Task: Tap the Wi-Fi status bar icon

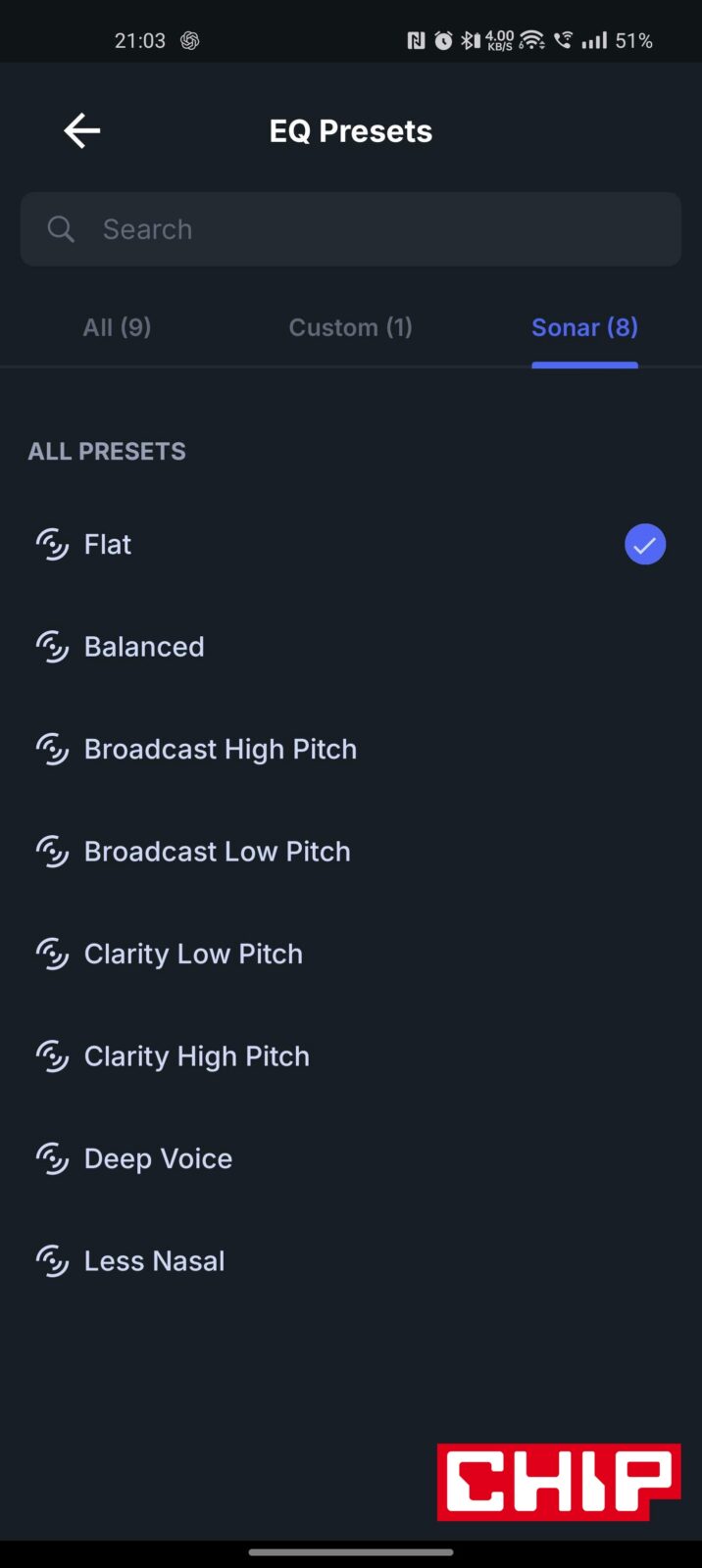Action: pos(531,40)
